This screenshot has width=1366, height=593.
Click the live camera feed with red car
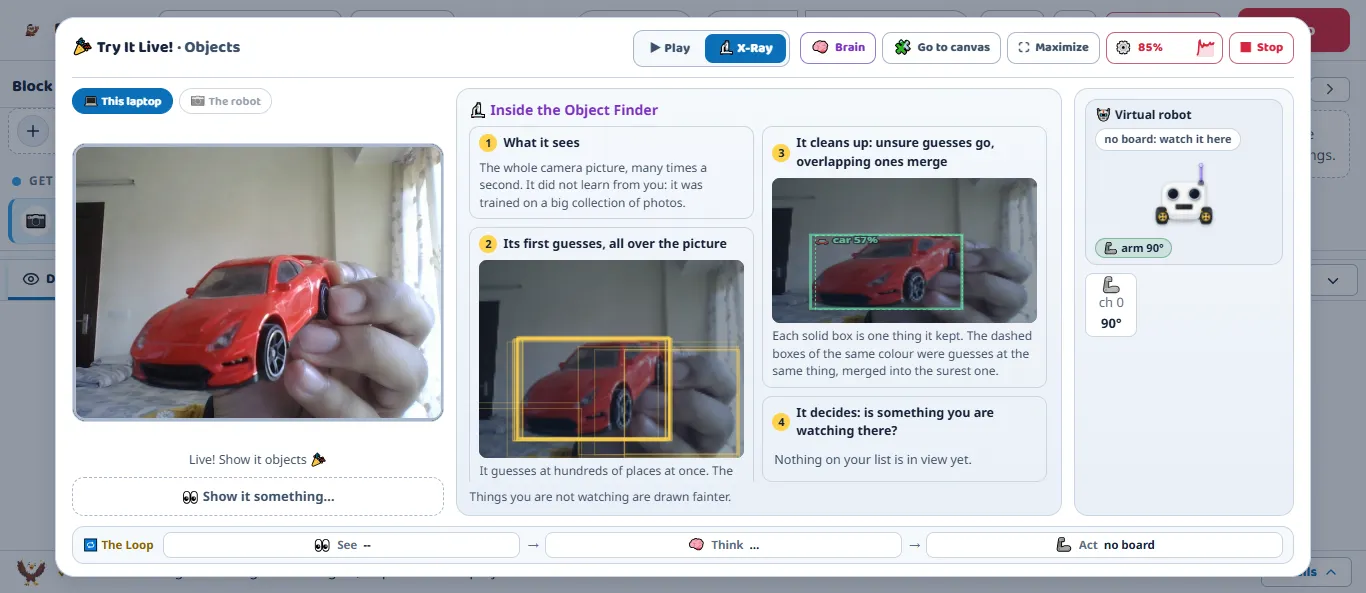click(x=258, y=282)
